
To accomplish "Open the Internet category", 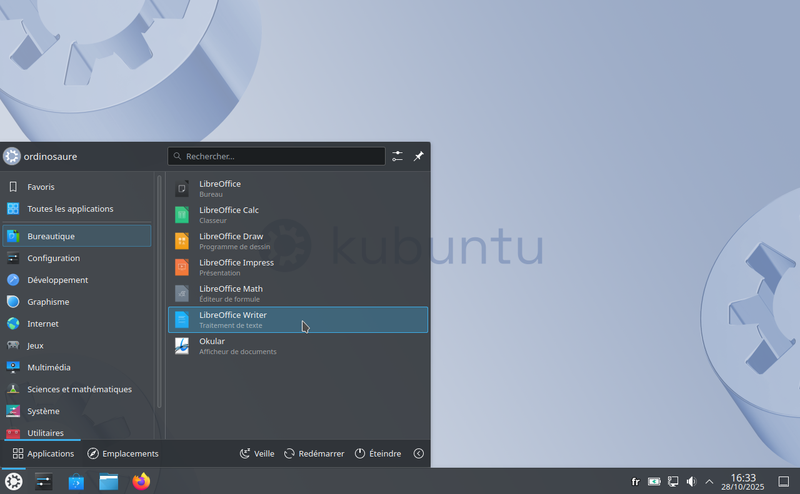I will [x=77, y=324].
